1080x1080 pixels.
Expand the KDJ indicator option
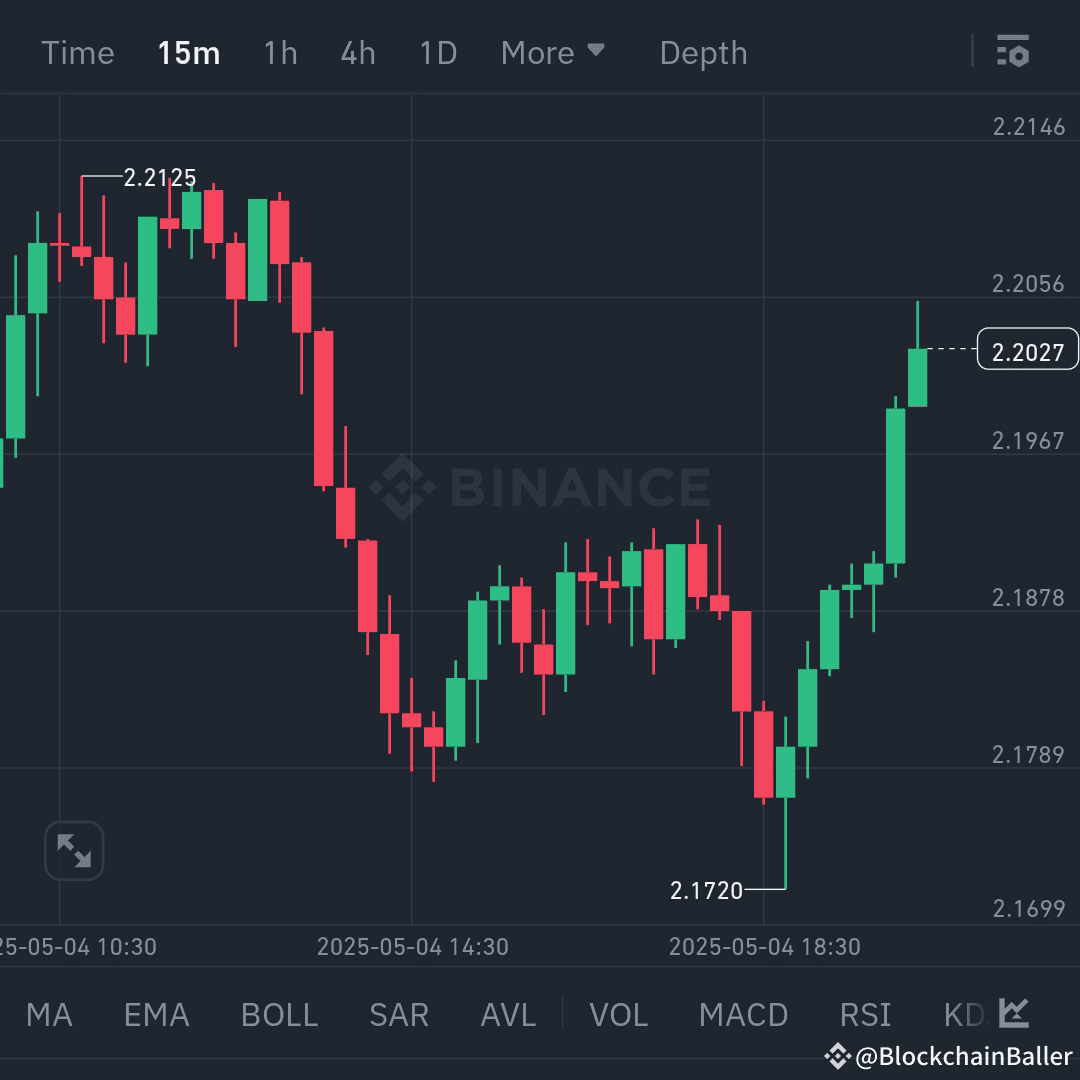(x=963, y=1014)
